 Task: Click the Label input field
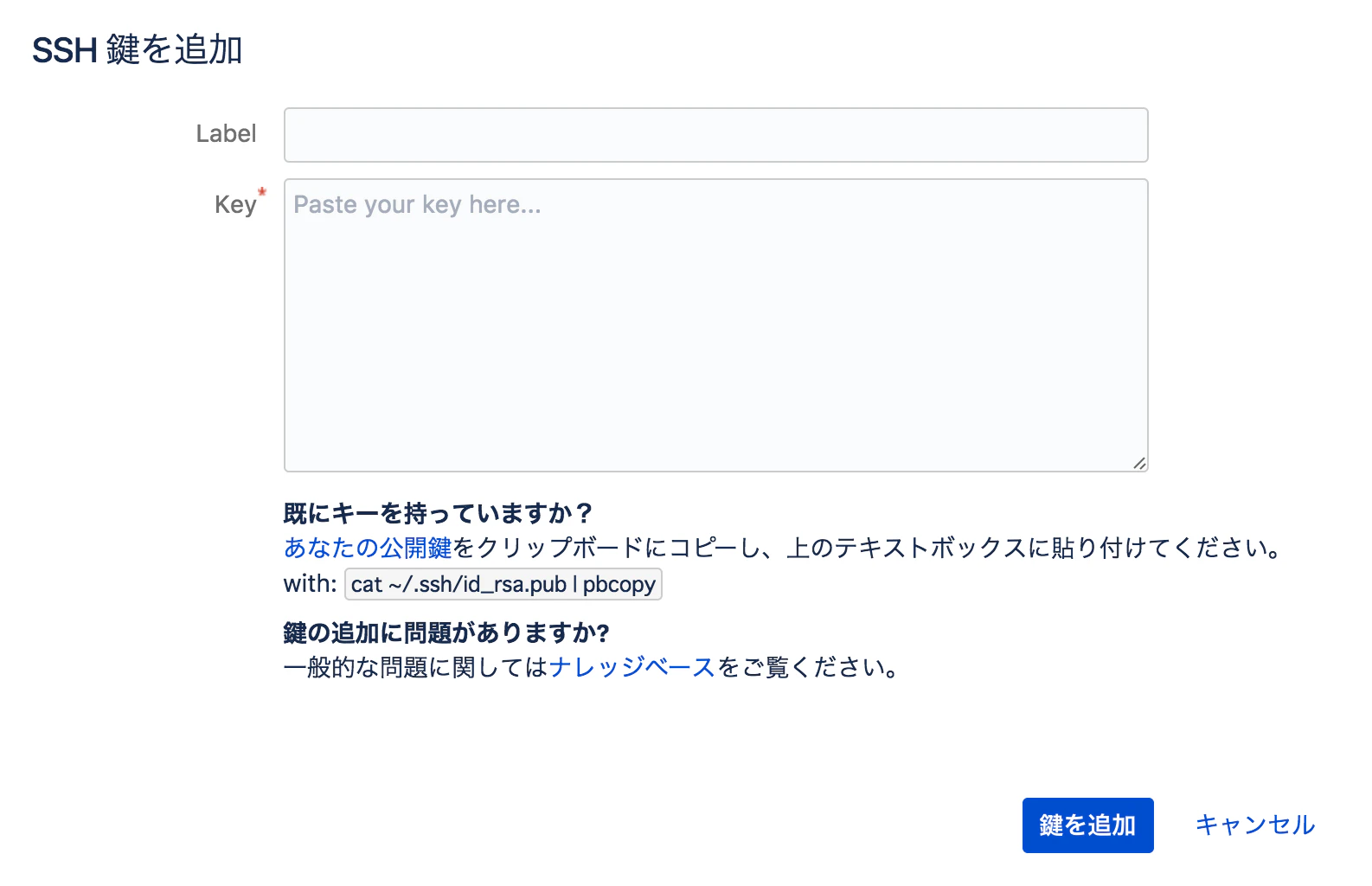click(715, 135)
